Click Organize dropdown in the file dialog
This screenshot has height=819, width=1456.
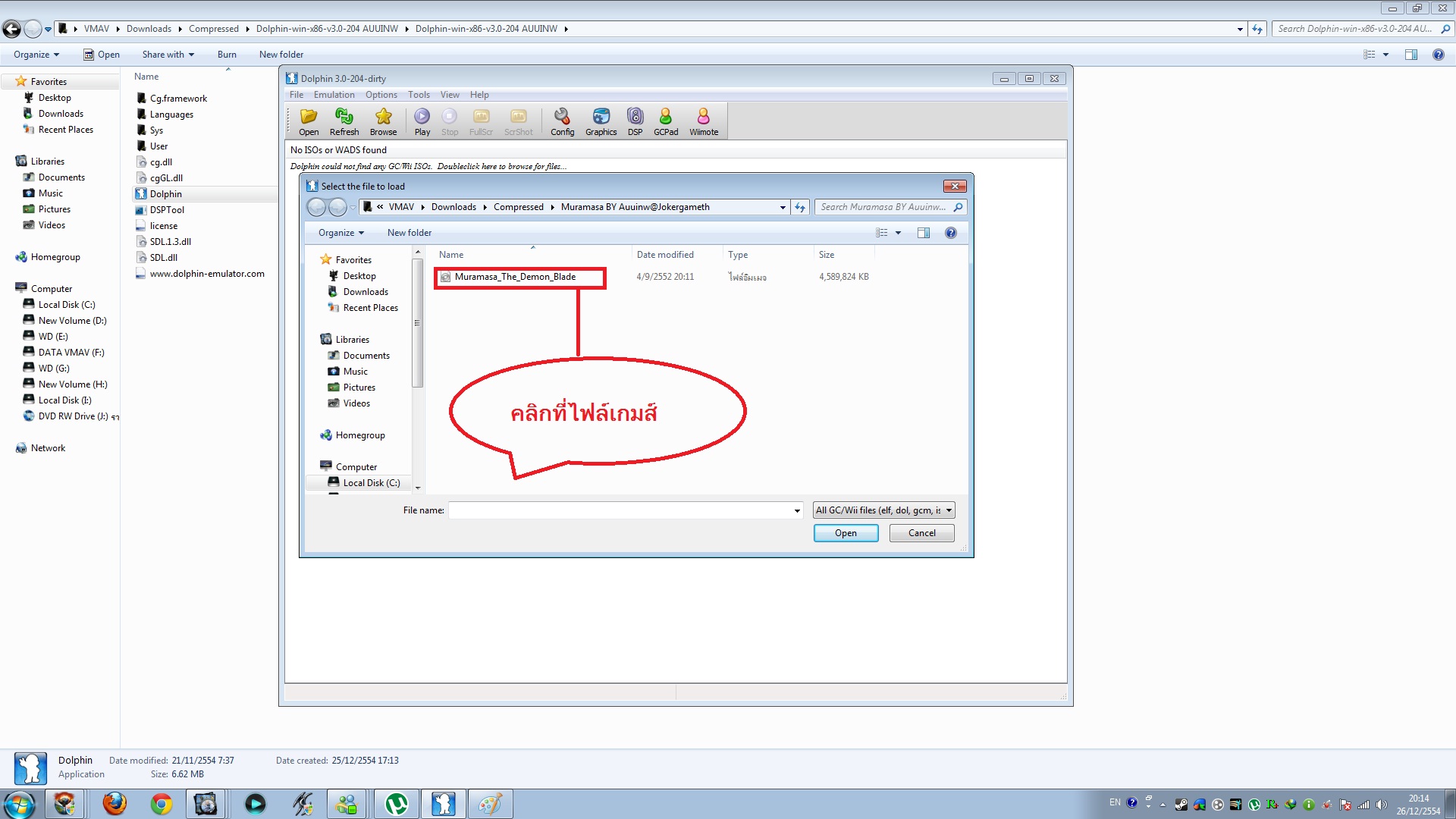pos(341,233)
